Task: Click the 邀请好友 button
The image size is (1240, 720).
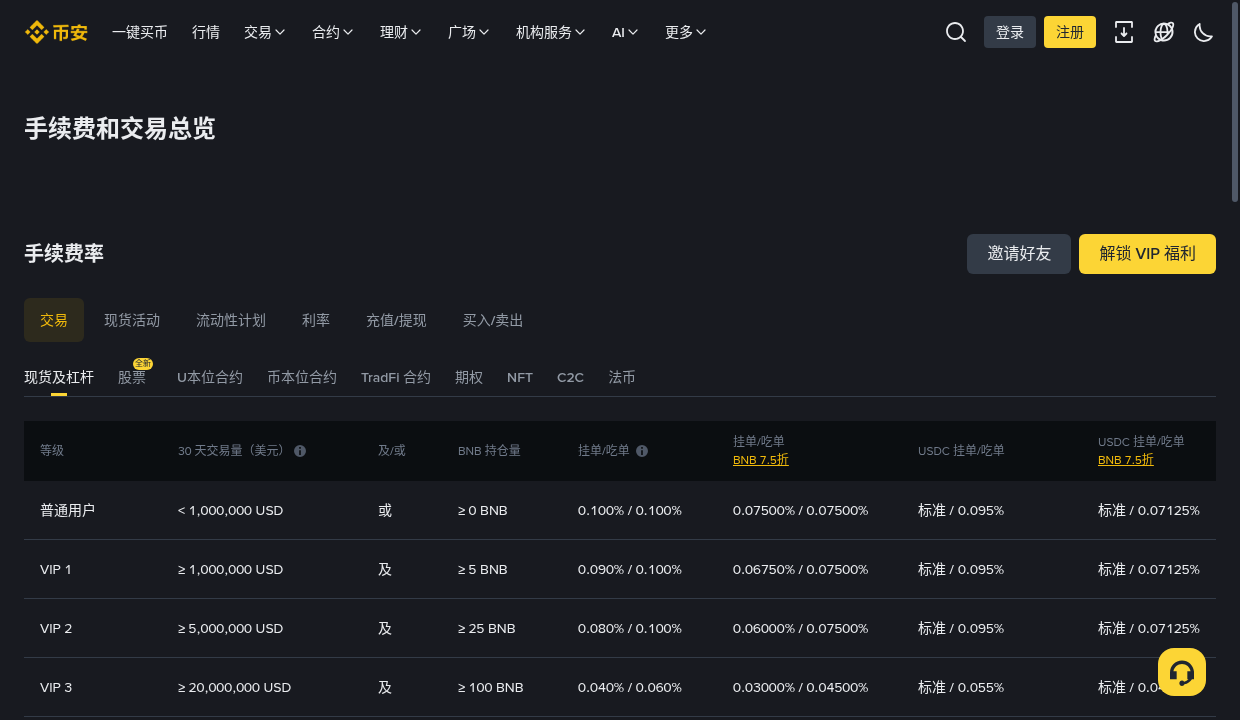Action: 1019,254
